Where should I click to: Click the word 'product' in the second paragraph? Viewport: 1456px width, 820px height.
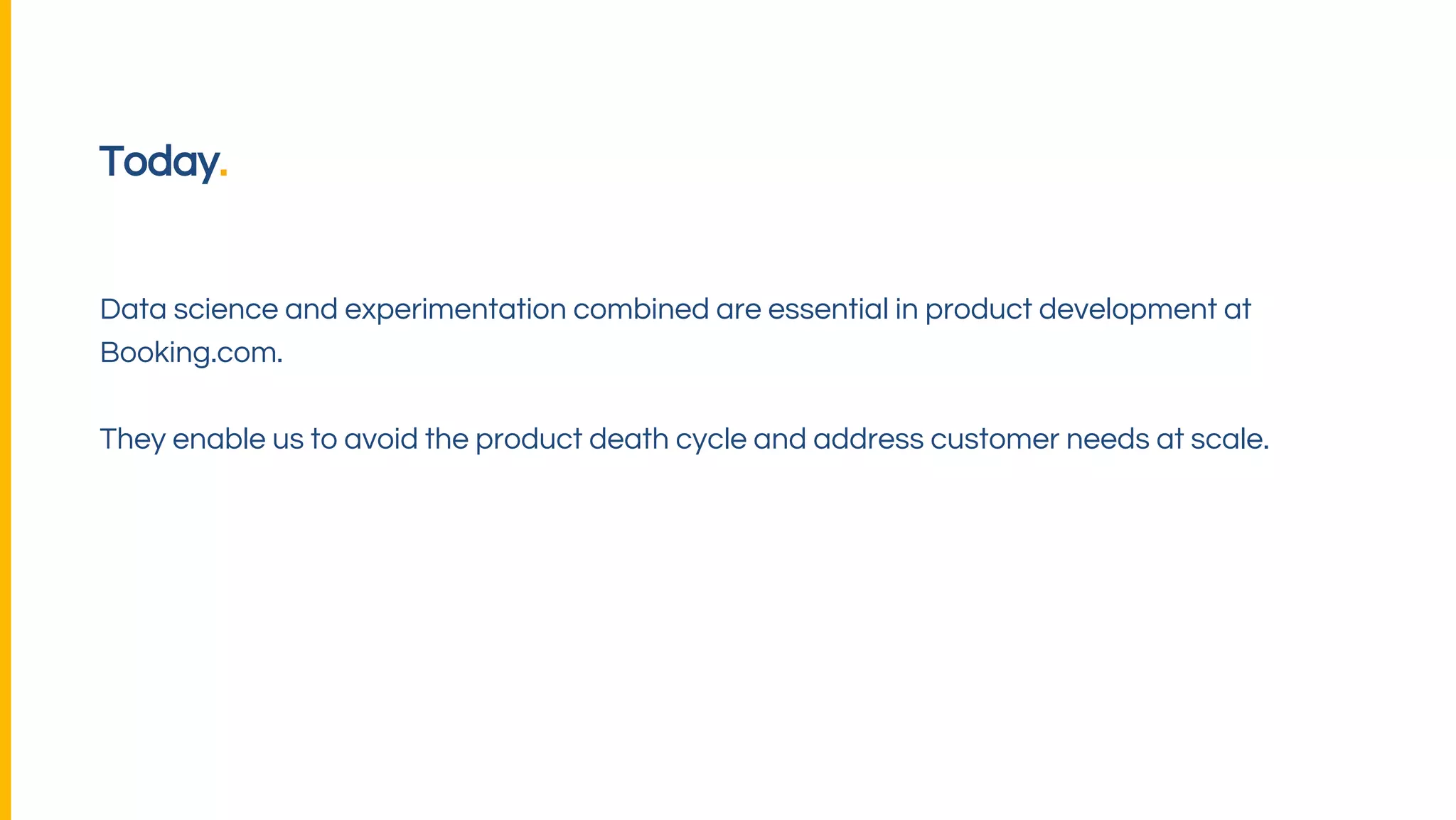click(528, 440)
